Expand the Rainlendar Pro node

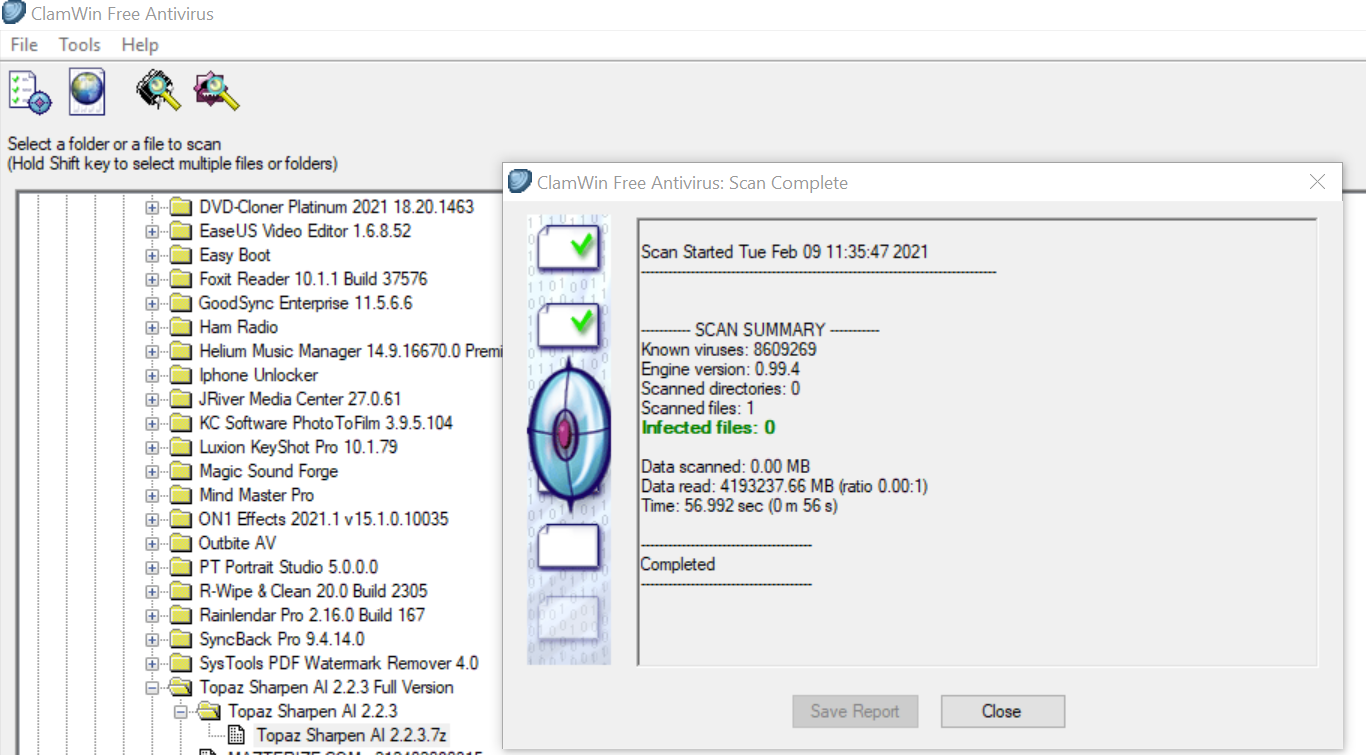pos(152,615)
